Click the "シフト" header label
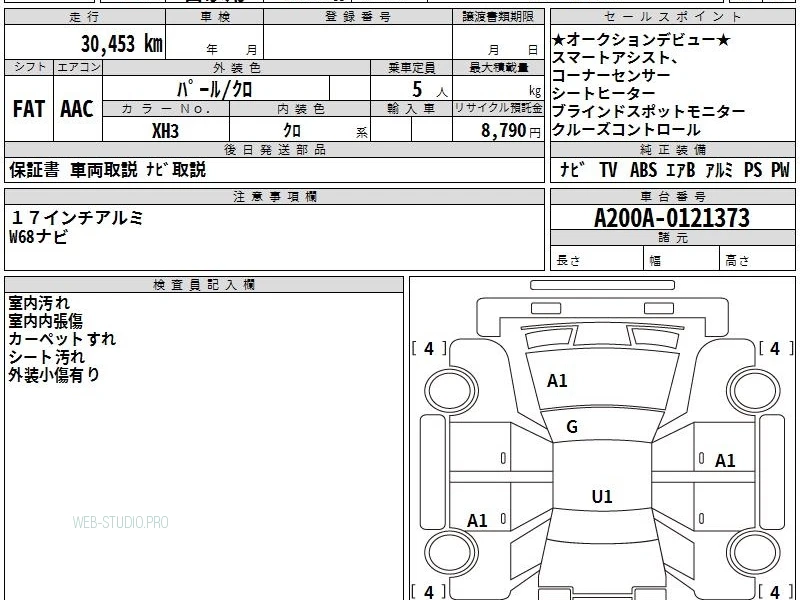The image size is (800, 600). point(30,67)
